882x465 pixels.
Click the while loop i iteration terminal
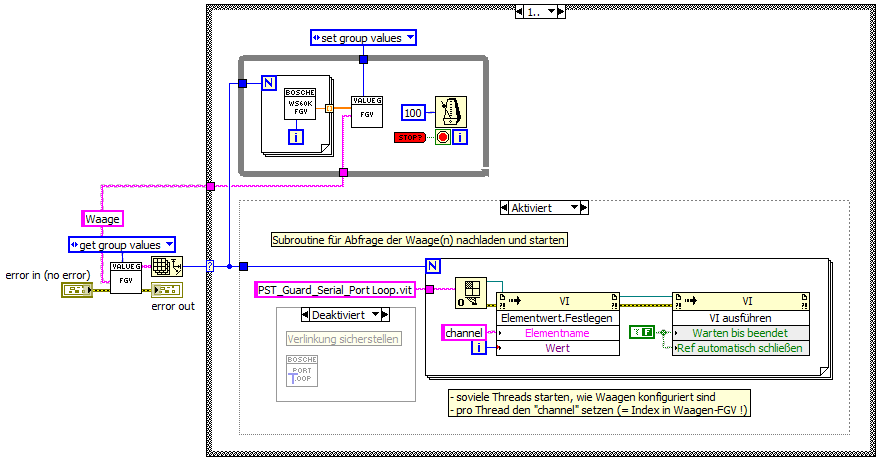coord(460,137)
